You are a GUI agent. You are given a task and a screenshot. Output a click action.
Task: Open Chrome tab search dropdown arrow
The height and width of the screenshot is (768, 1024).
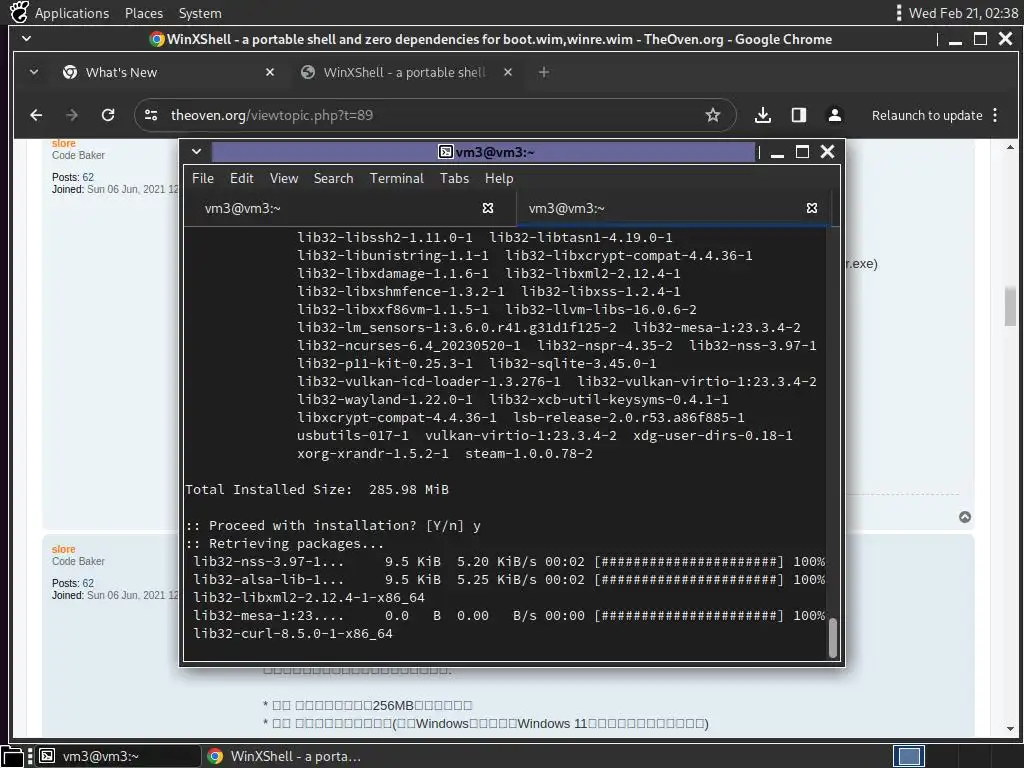pos(34,72)
